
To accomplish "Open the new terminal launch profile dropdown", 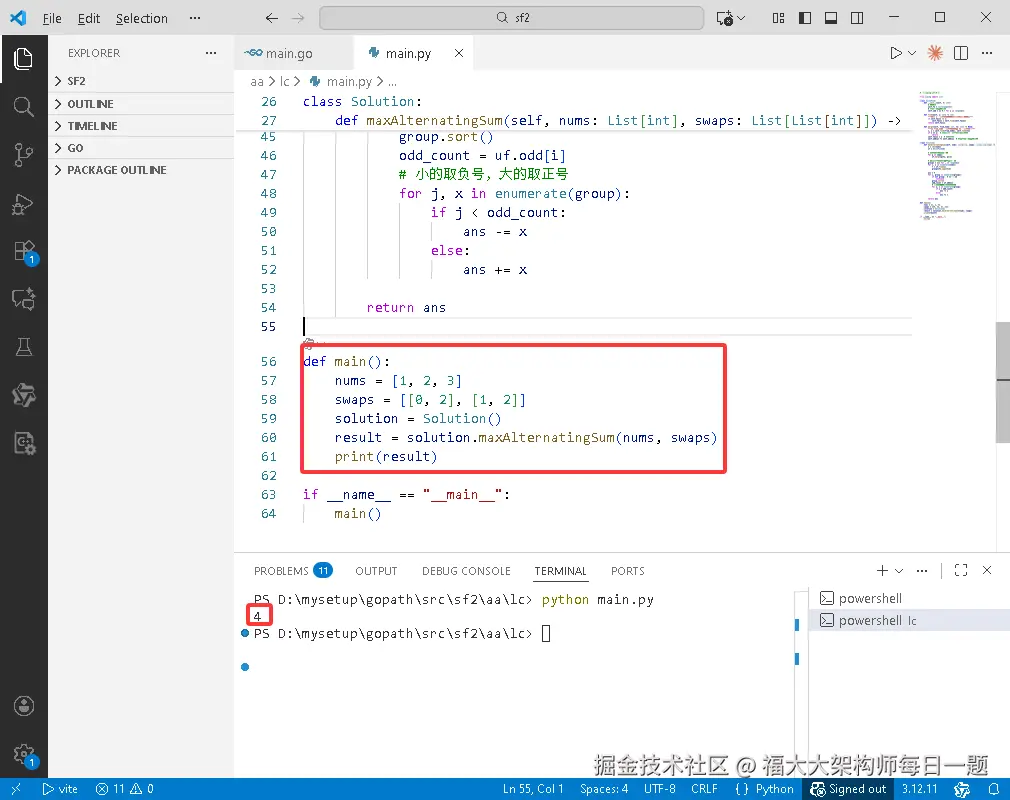I will 899,571.
